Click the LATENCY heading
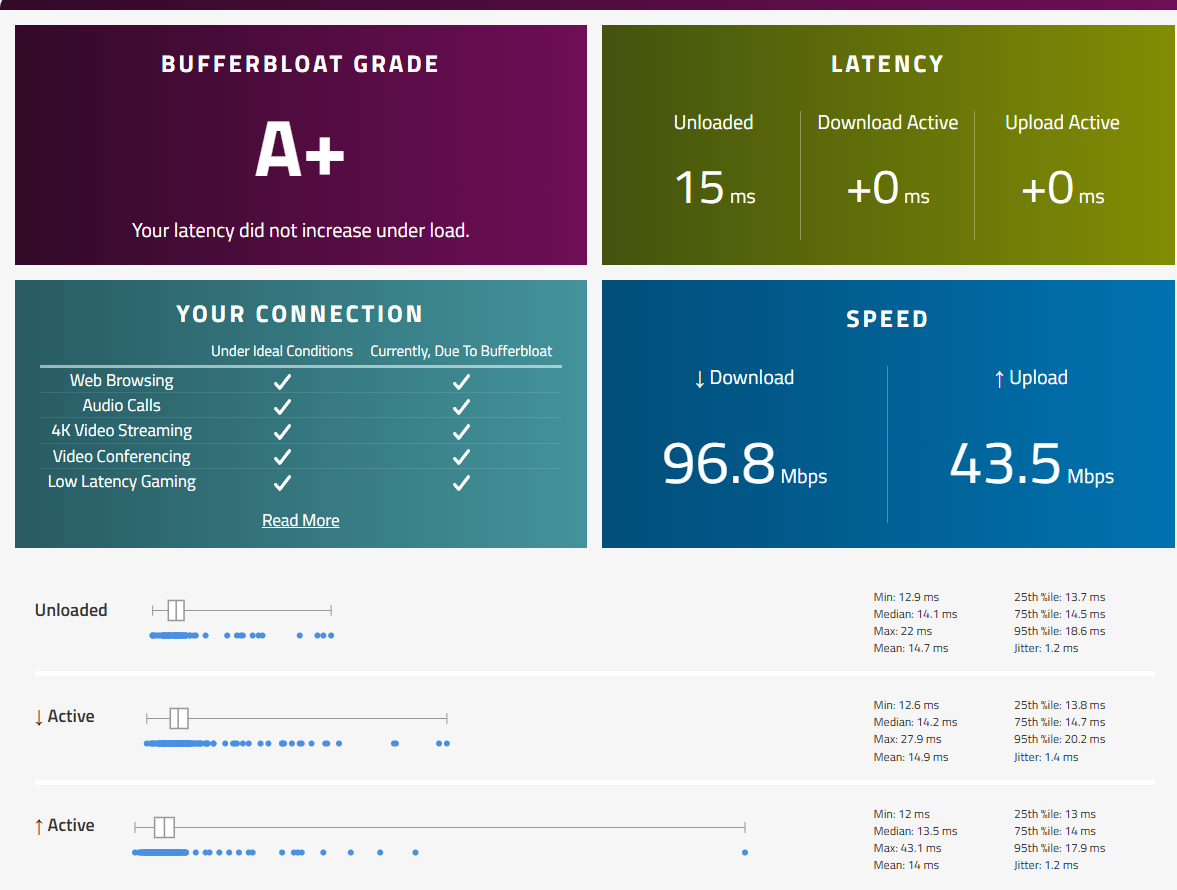This screenshot has width=1177, height=890. [887, 65]
